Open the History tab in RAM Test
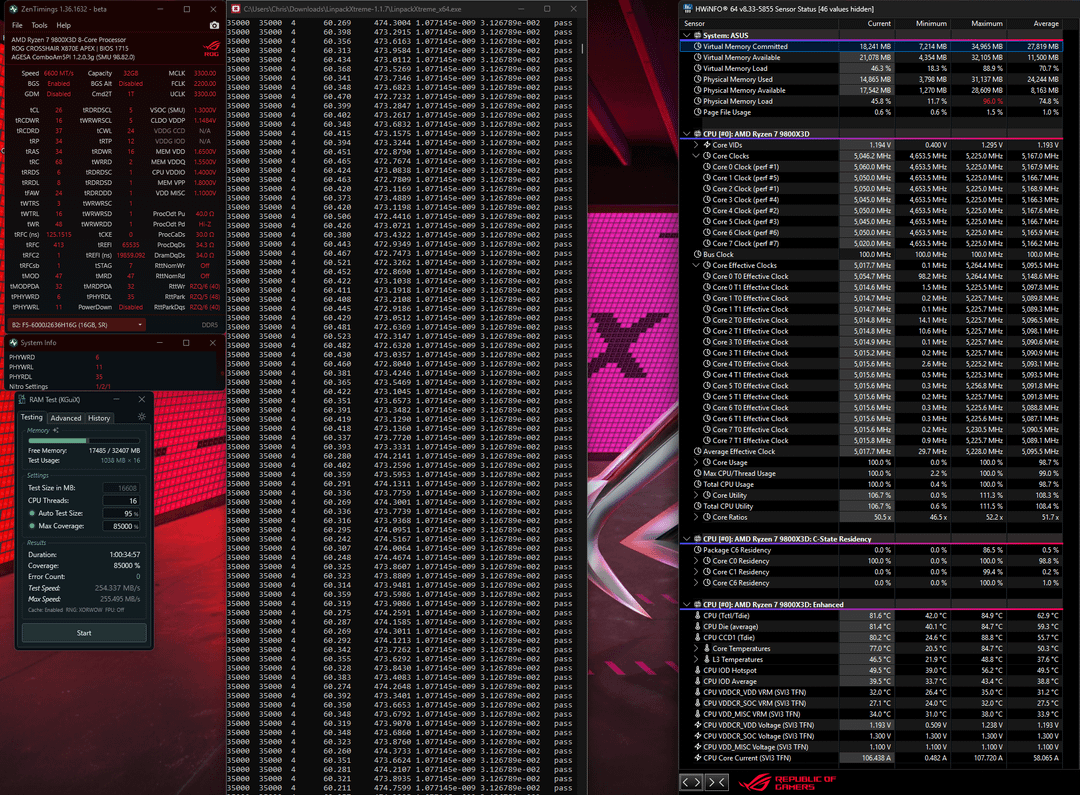This screenshot has height=795, width=1080. [99, 418]
